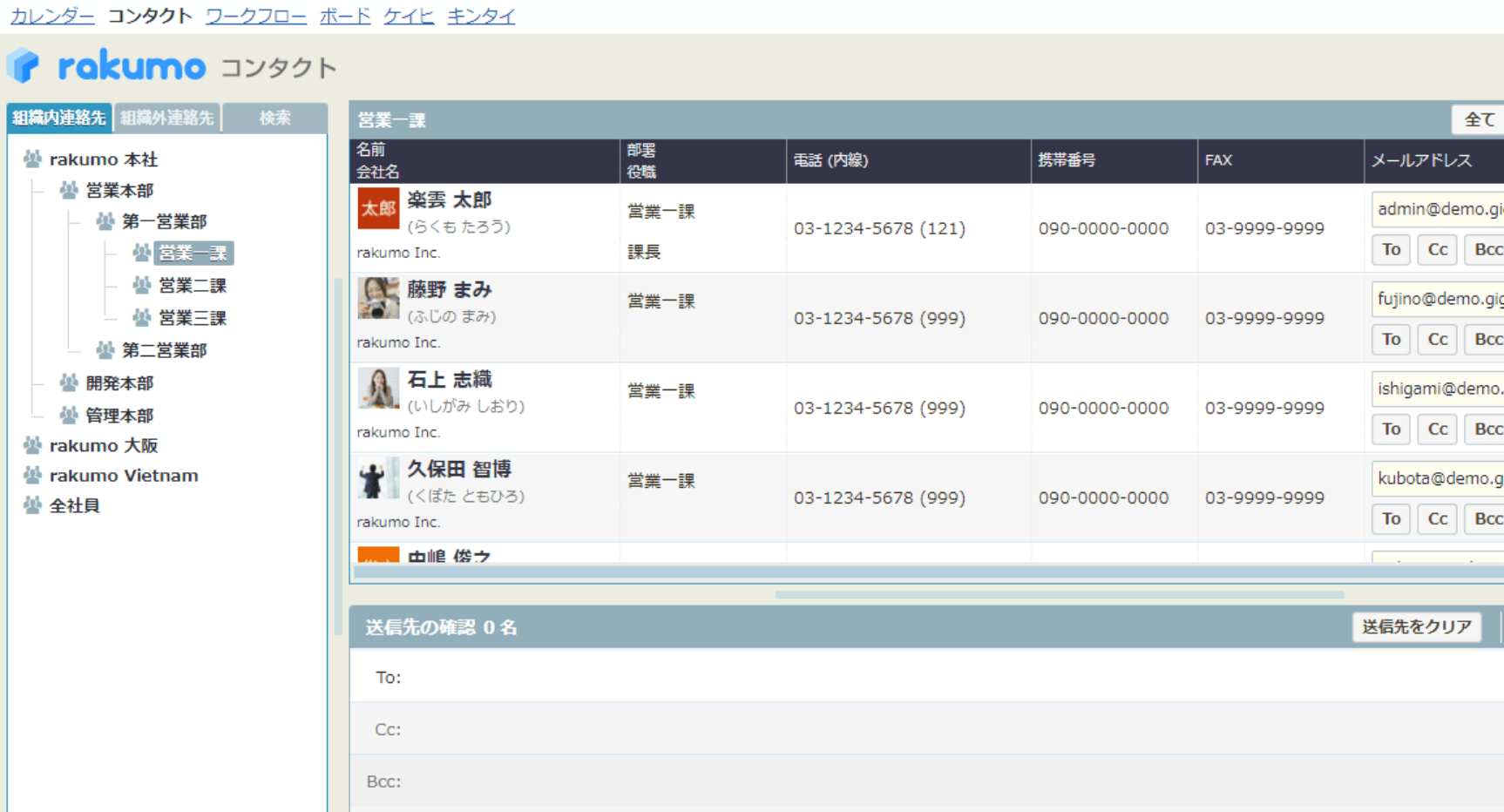Click the rakumo cube logo icon
Screen dimensions: 1504x812
[x=24, y=65]
